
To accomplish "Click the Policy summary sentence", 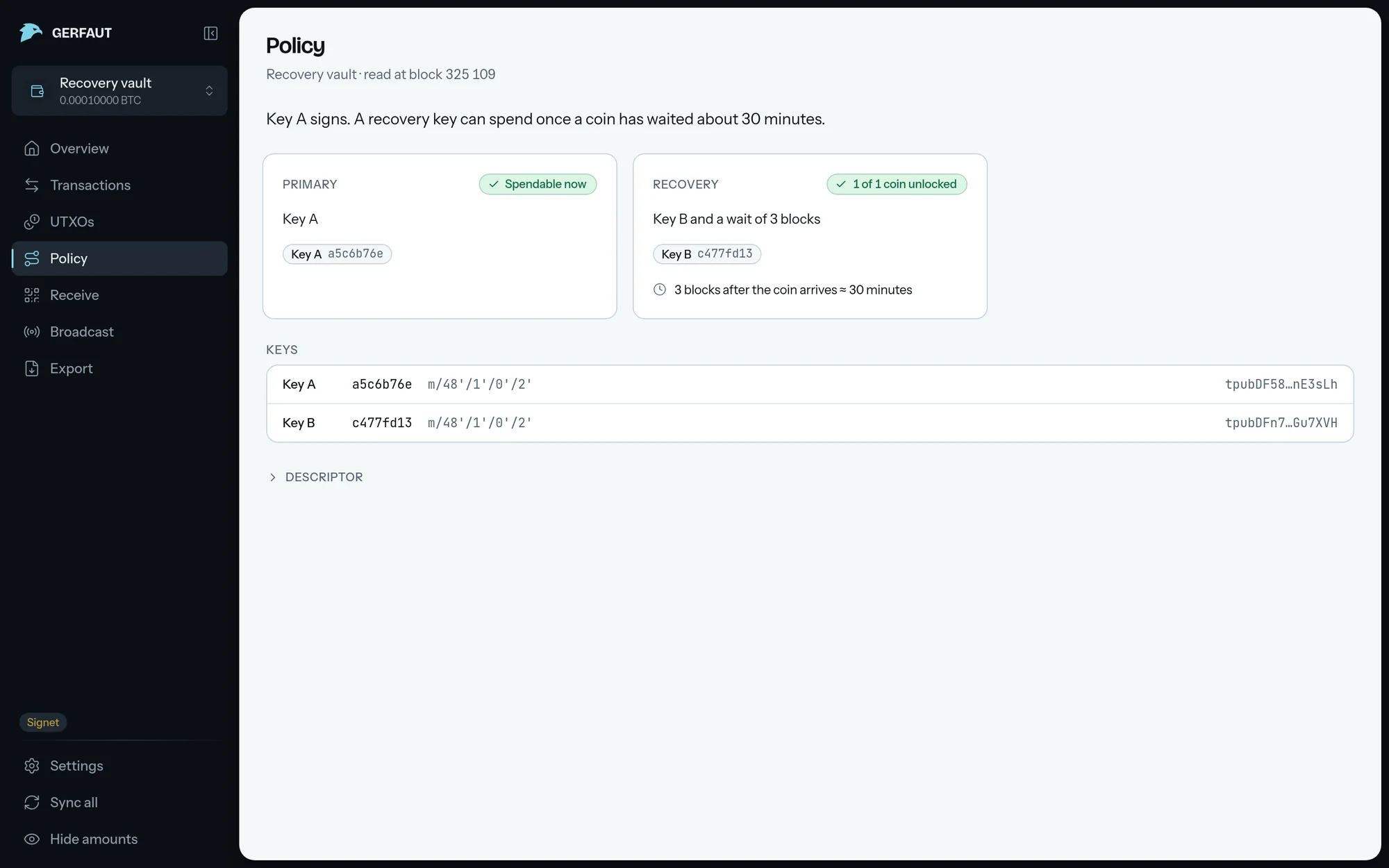I will click(x=545, y=119).
